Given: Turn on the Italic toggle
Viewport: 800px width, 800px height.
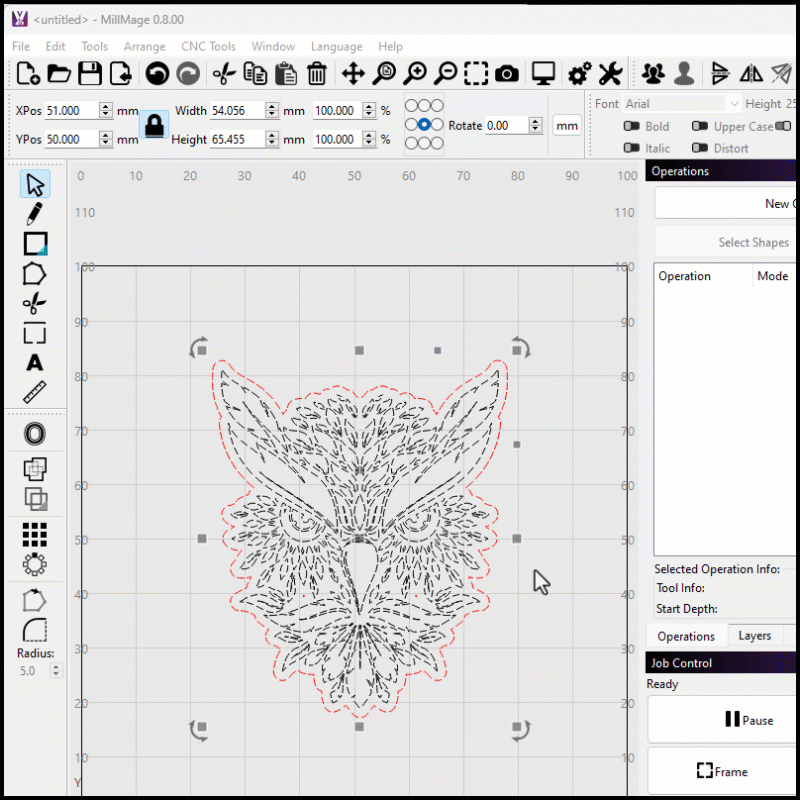Looking at the screenshot, I should click(632, 148).
